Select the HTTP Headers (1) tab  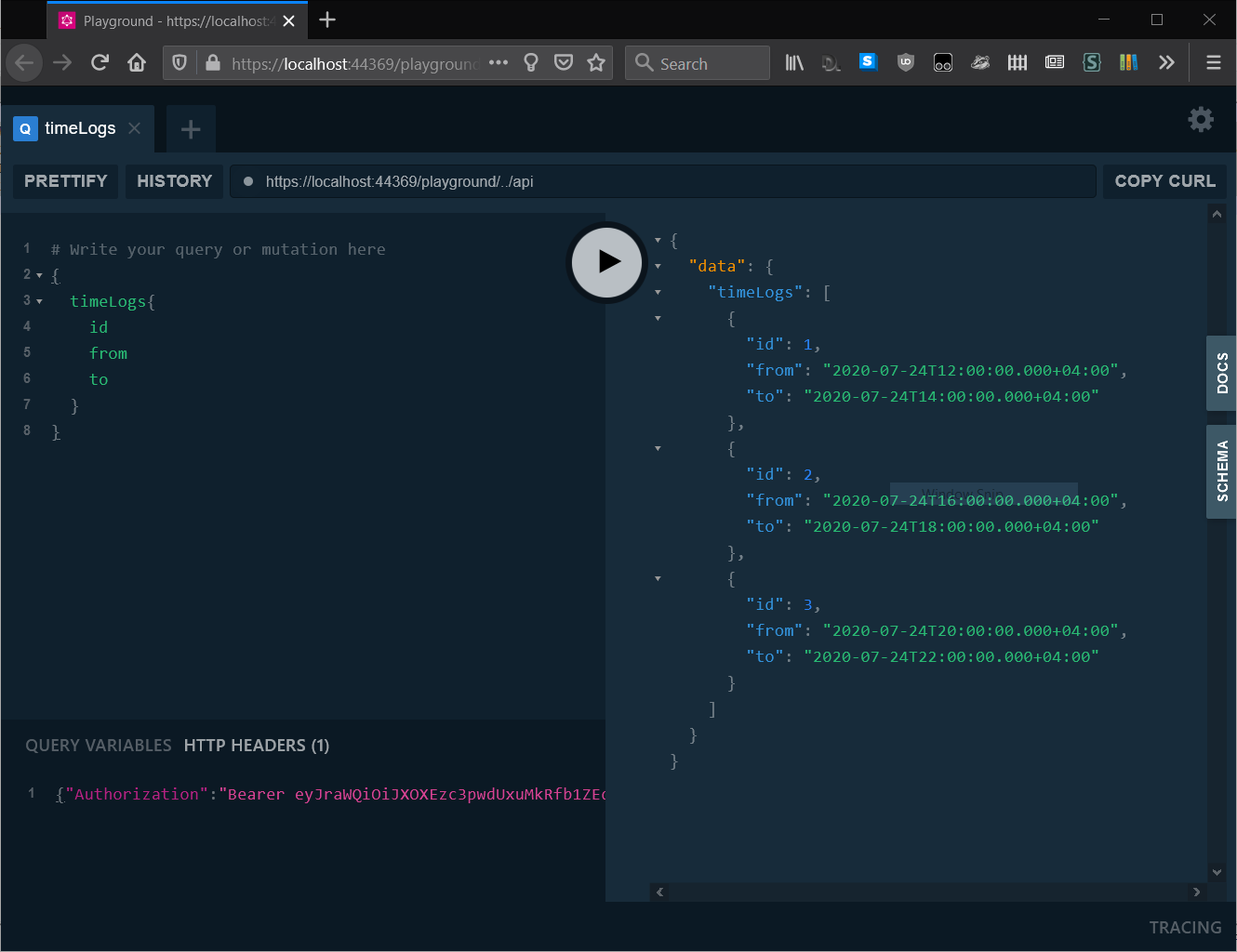[x=257, y=746]
